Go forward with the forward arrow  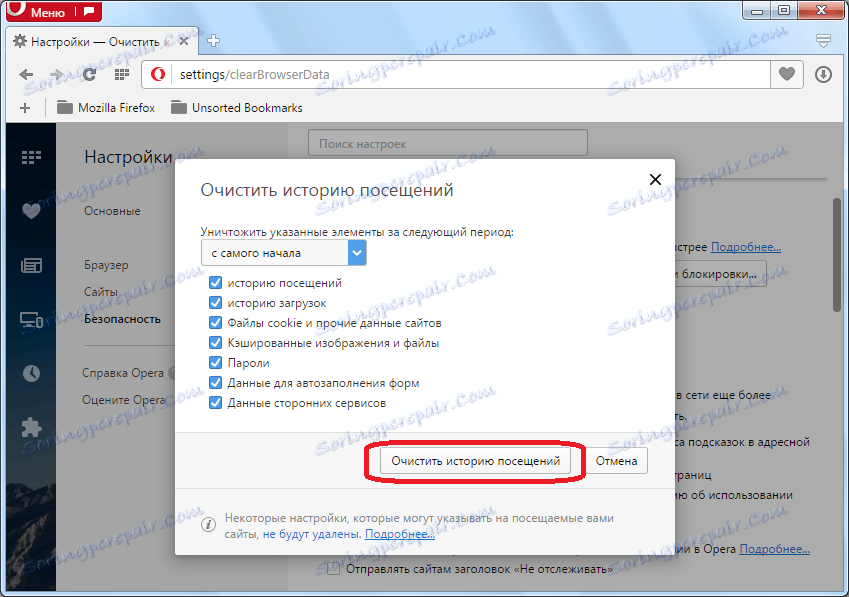56,75
